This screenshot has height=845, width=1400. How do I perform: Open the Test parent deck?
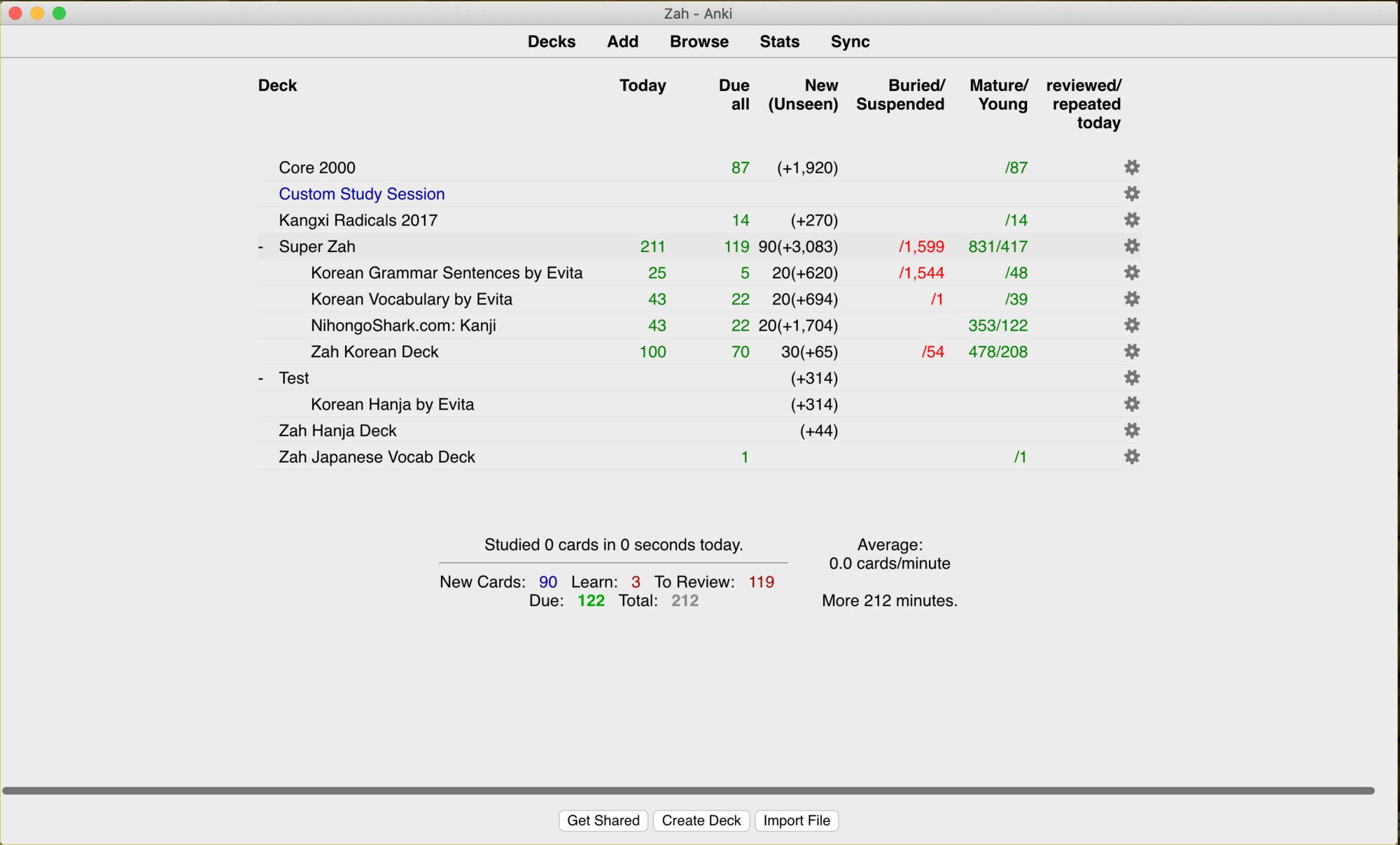(x=294, y=378)
